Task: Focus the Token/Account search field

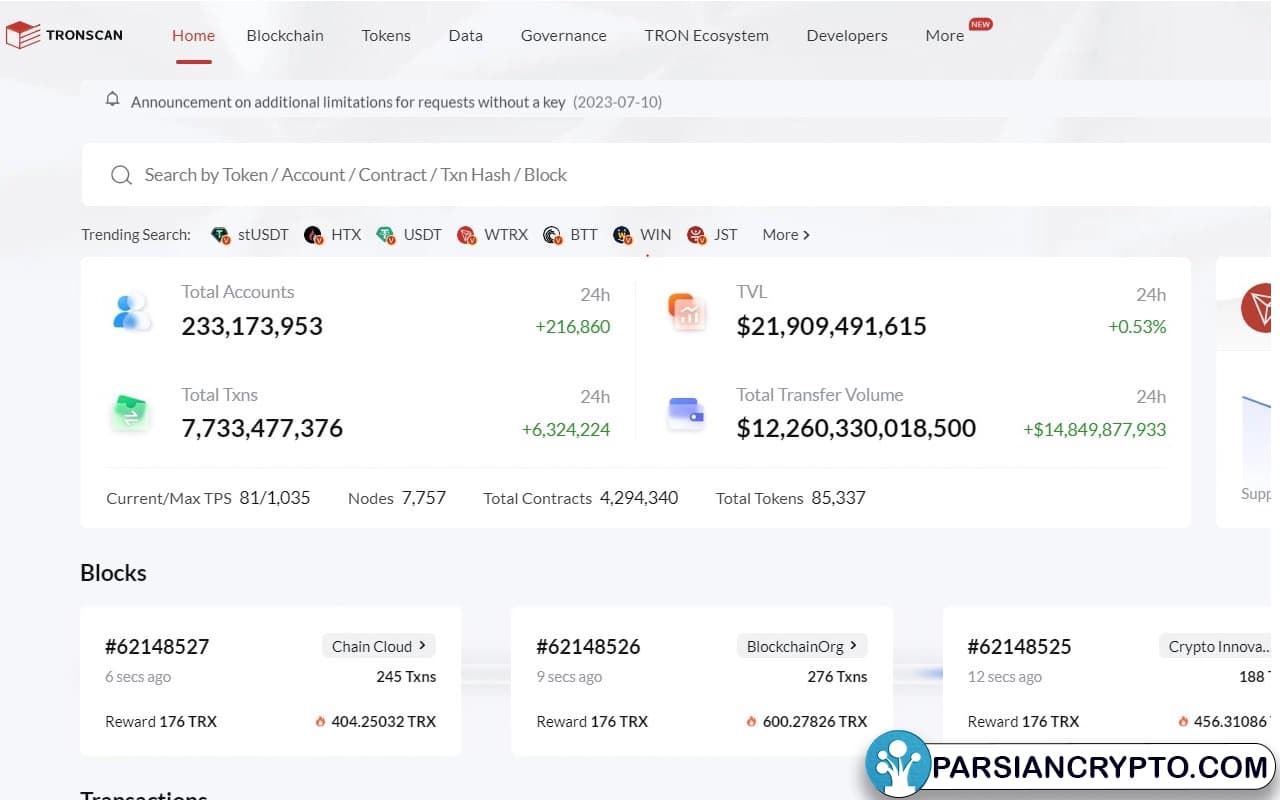Action: [600, 175]
